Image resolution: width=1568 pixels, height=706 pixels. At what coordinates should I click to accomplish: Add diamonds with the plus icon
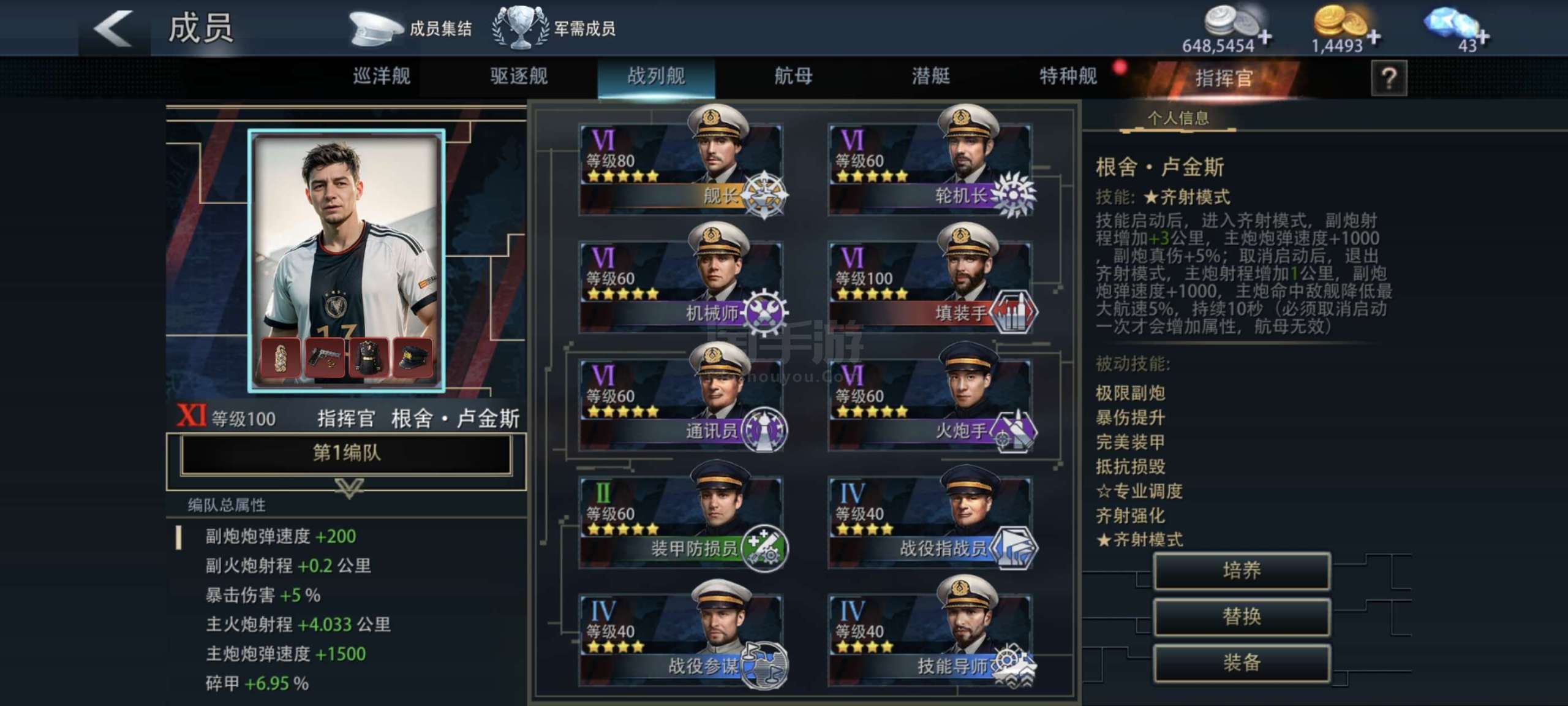(x=1482, y=38)
